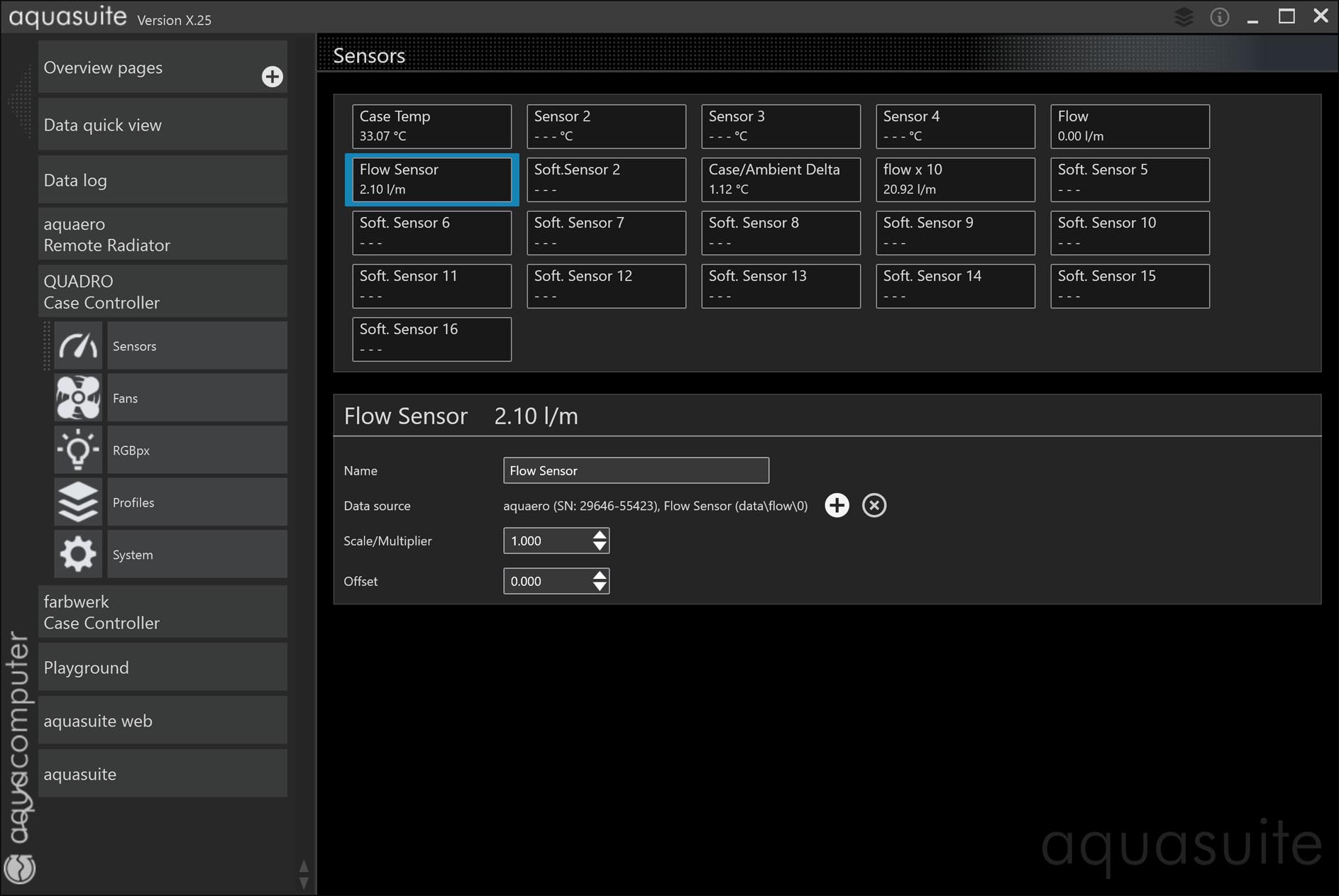This screenshot has height=896, width=1339.
Task: Collapse the QUADRO Case Controller section
Action: pyautogui.click(x=162, y=292)
